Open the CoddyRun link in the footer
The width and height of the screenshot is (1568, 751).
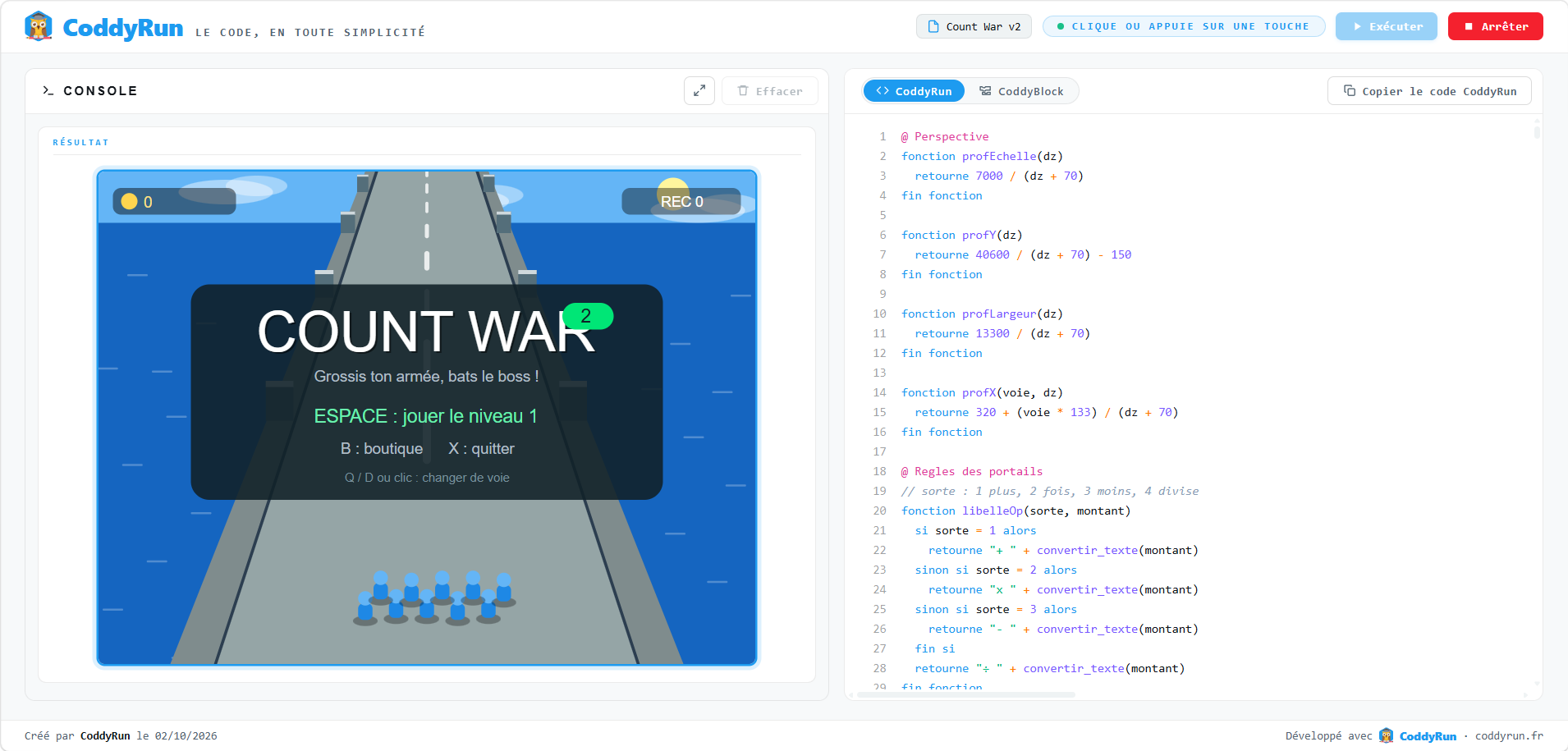[x=1428, y=735]
